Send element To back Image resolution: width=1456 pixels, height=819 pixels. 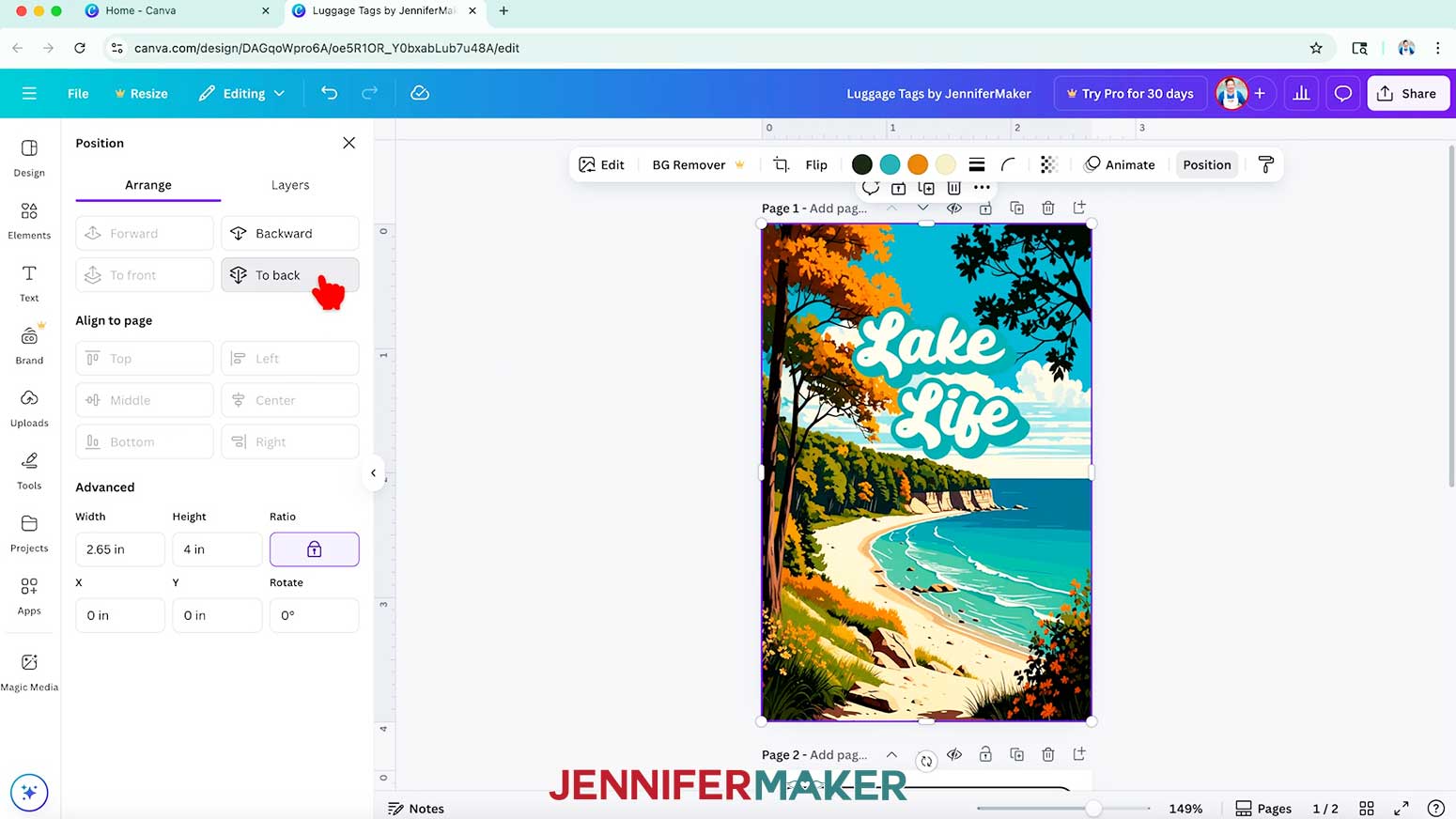(x=290, y=275)
